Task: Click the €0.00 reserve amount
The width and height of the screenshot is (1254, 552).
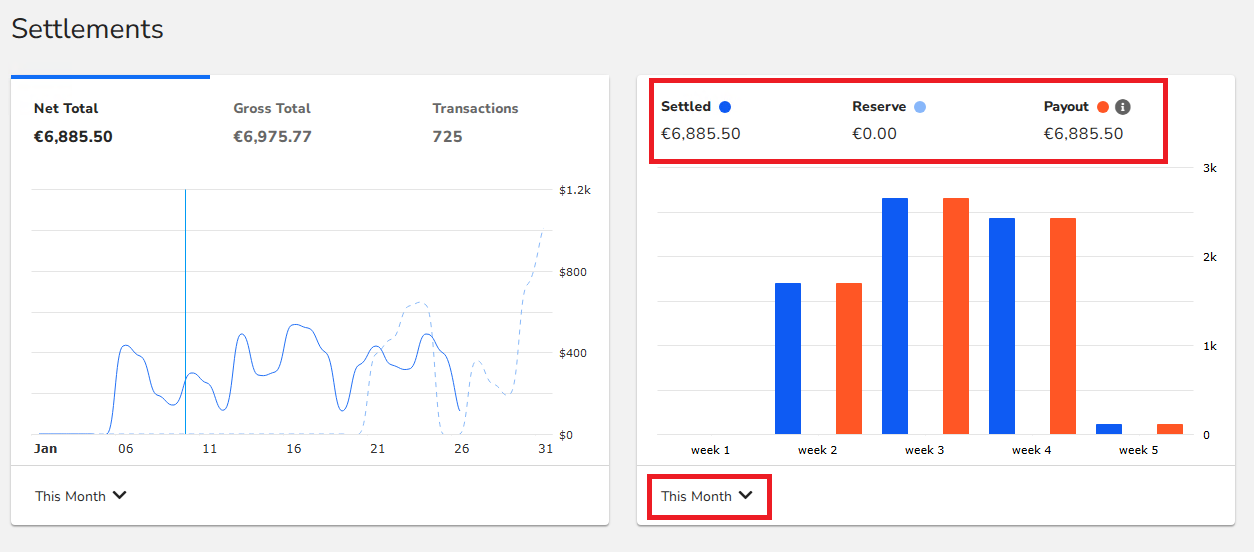Action: coord(875,134)
